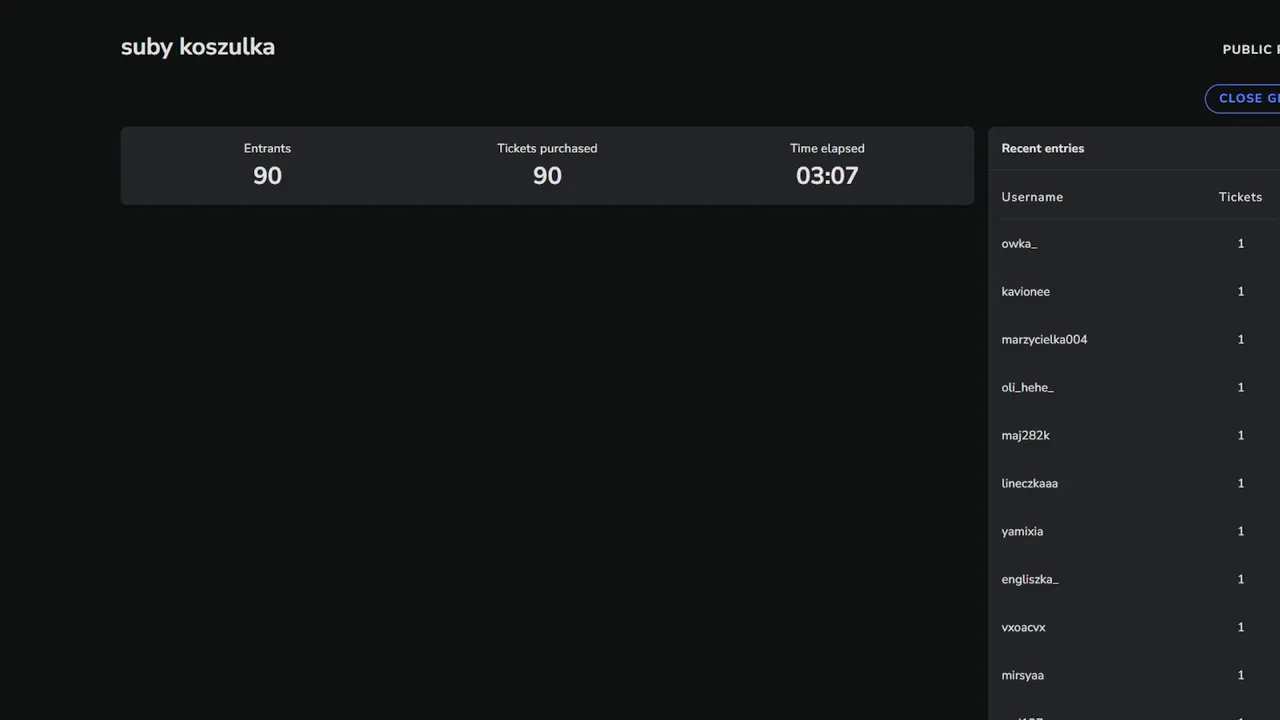The image size is (1280, 720).
Task: Open the marzycielka004 entry
Action: point(1044,340)
